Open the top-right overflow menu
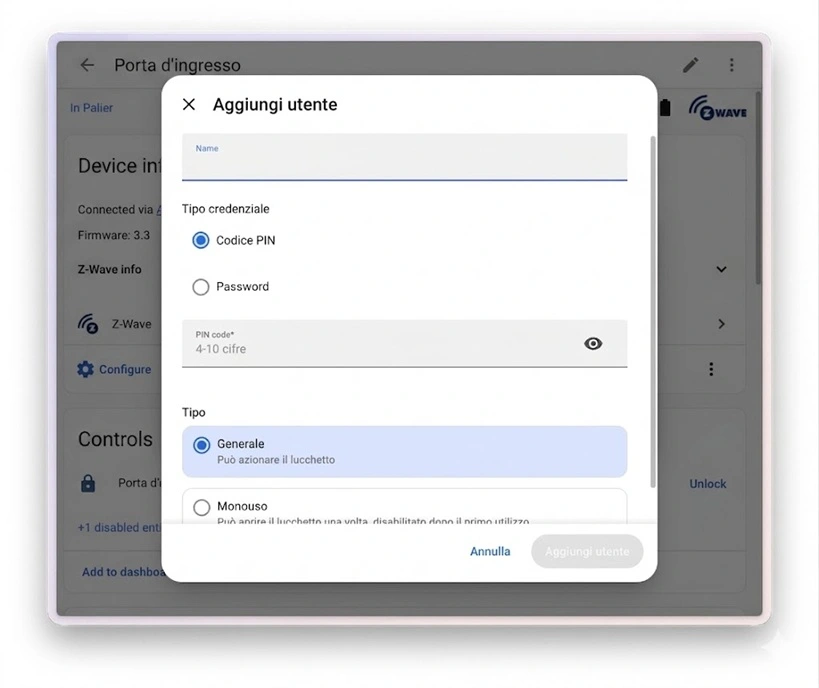Screen dimensions: 819x688 pos(731,65)
